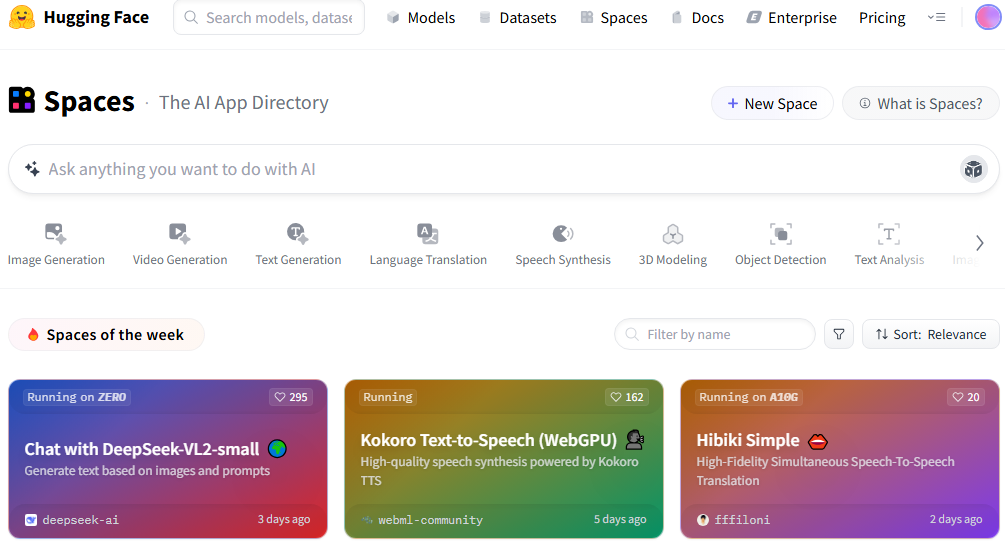Open the webml-community author link
Screen dimensions: 1005x545
click(x=430, y=520)
